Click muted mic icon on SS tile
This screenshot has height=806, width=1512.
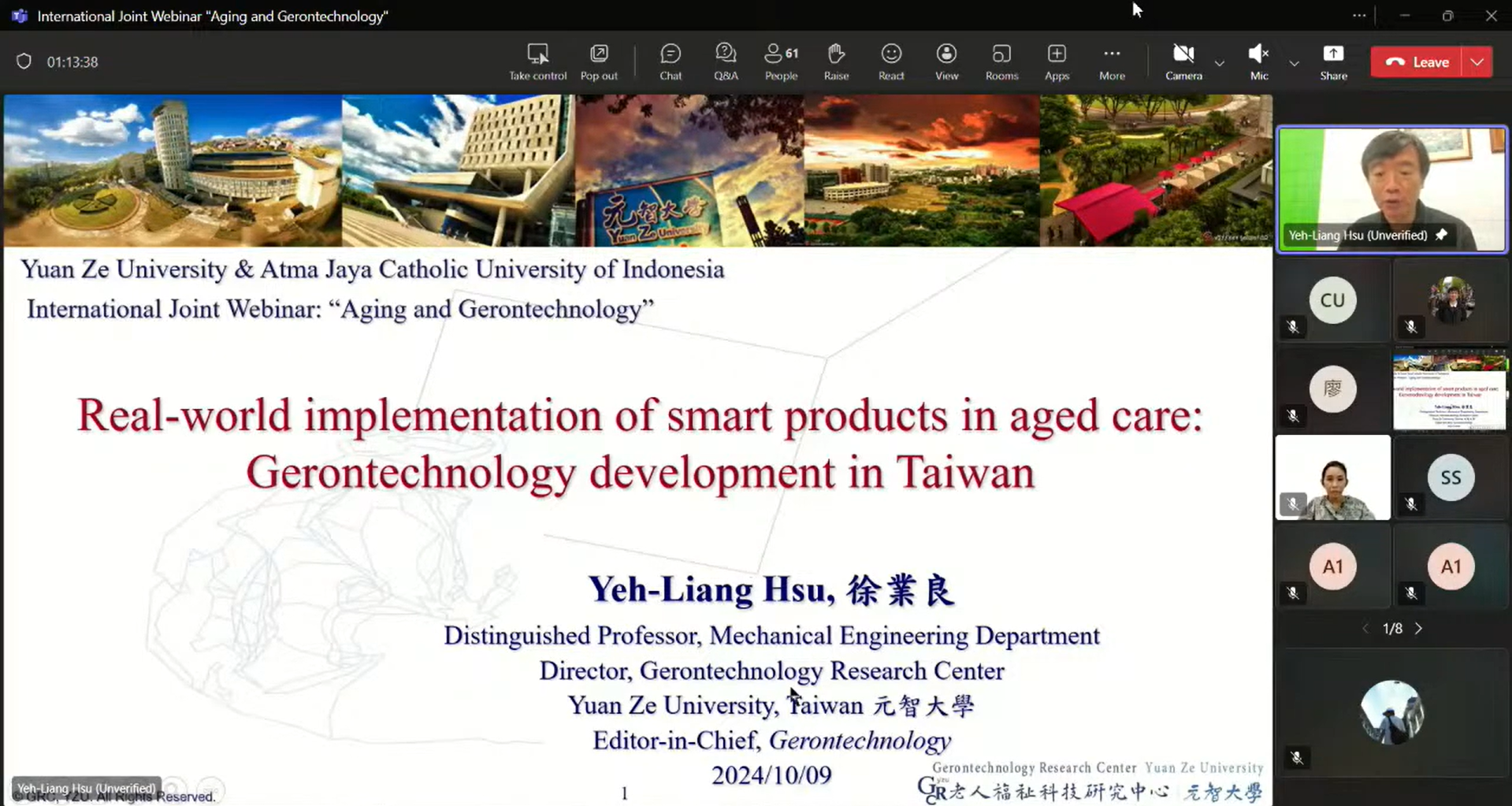point(1411,504)
